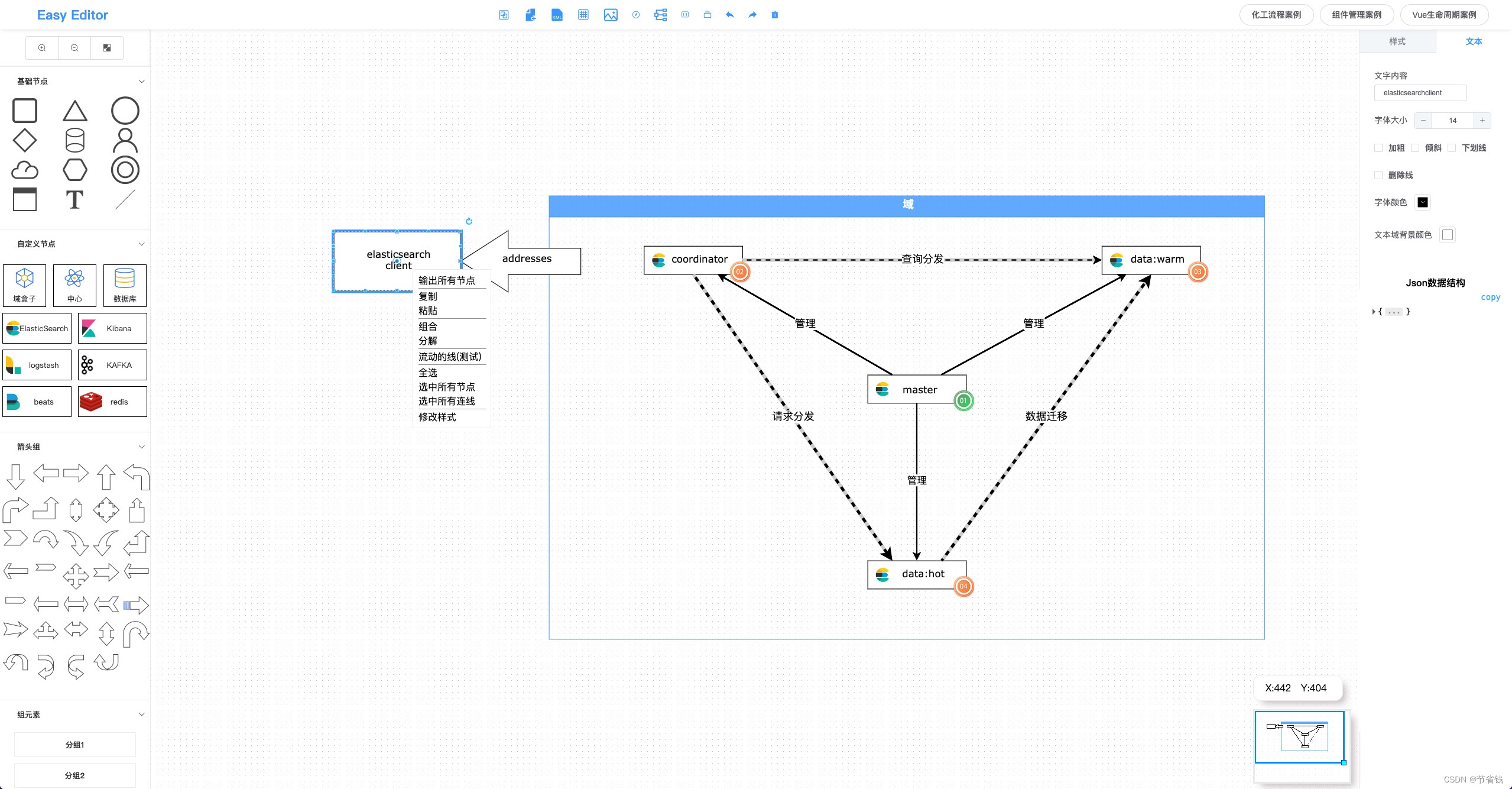Export diagram as XML file
The height and width of the screenshot is (789, 1512).
556,15
